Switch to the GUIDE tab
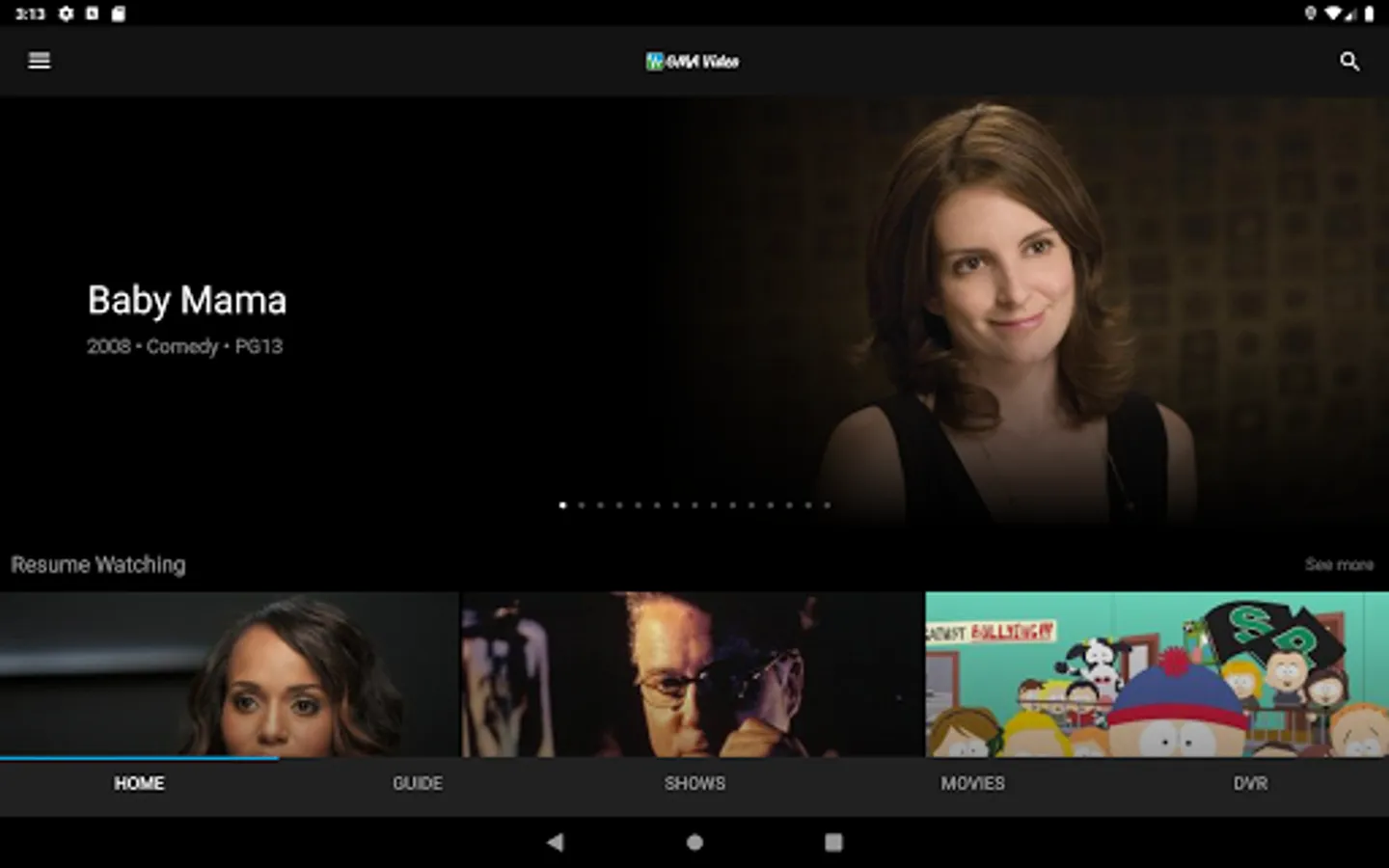 pyautogui.click(x=417, y=783)
